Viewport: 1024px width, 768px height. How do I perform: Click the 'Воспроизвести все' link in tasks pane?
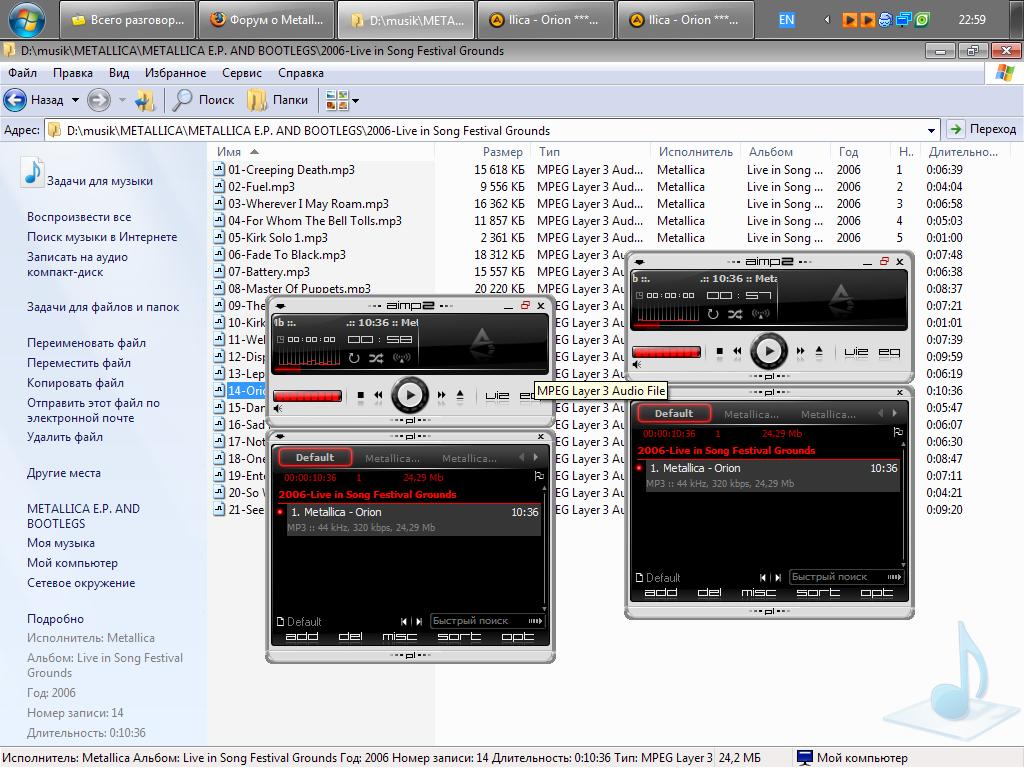point(79,217)
